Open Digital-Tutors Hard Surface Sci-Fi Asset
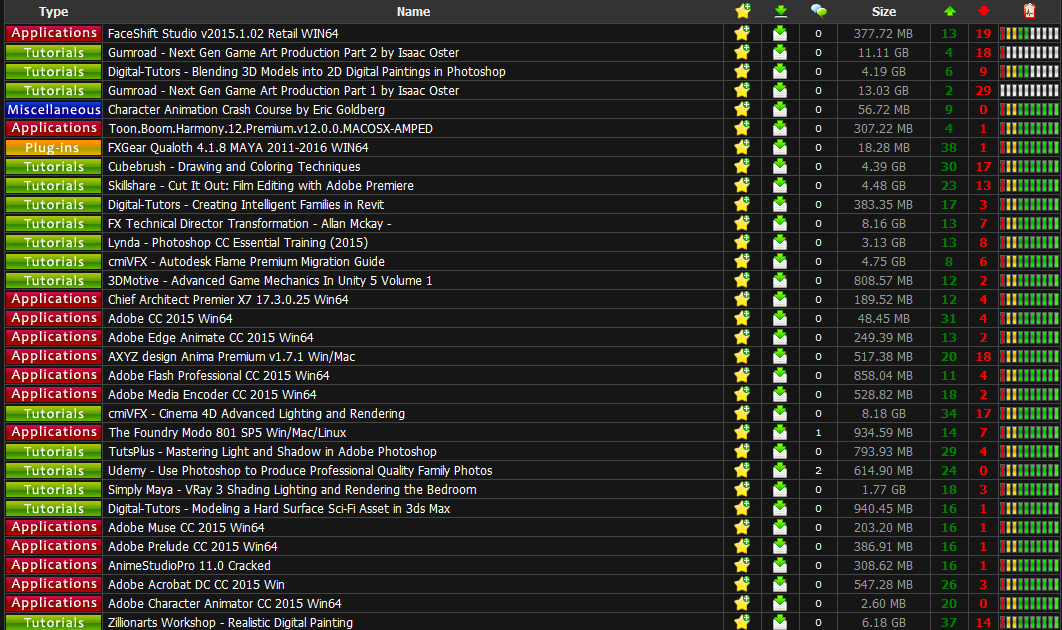The width and height of the screenshot is (1062, 630). point(279,507)
